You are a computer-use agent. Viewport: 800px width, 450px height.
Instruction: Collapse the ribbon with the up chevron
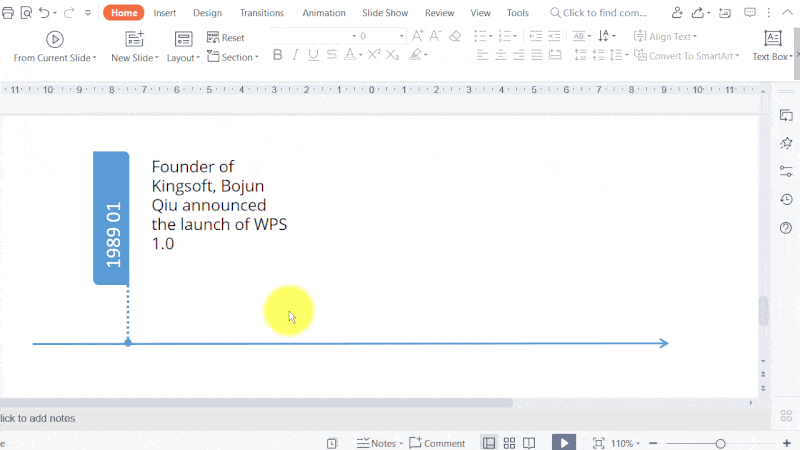[787, 13]
